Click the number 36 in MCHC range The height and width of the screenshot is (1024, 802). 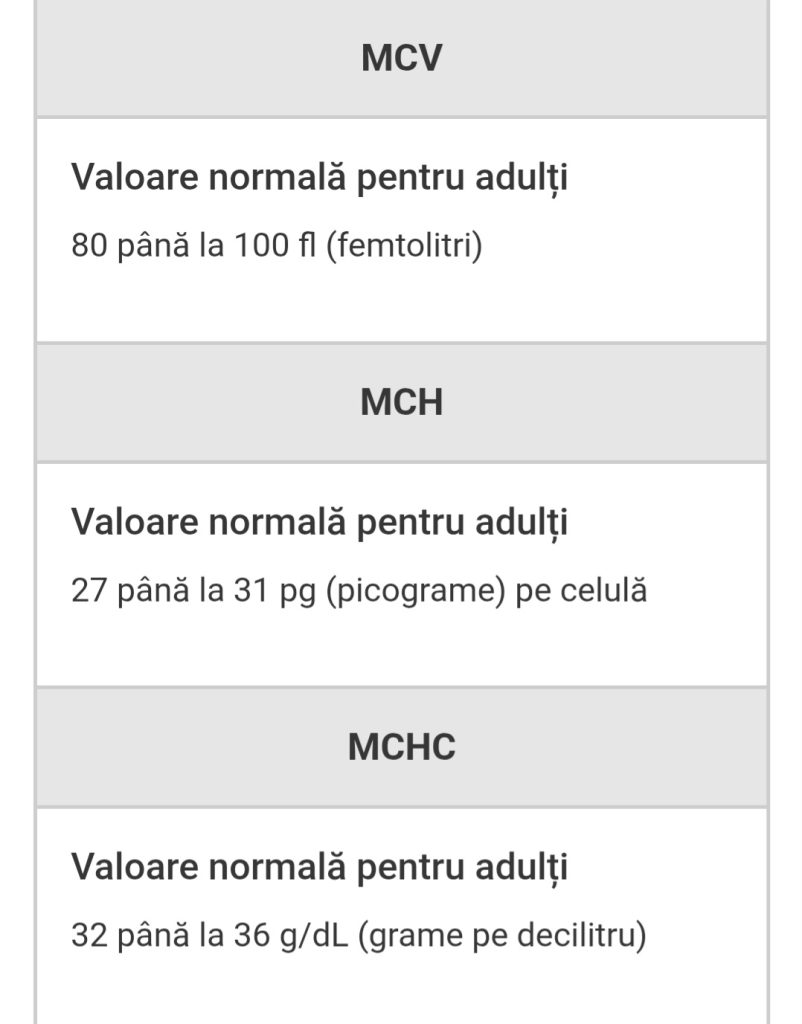252,936
